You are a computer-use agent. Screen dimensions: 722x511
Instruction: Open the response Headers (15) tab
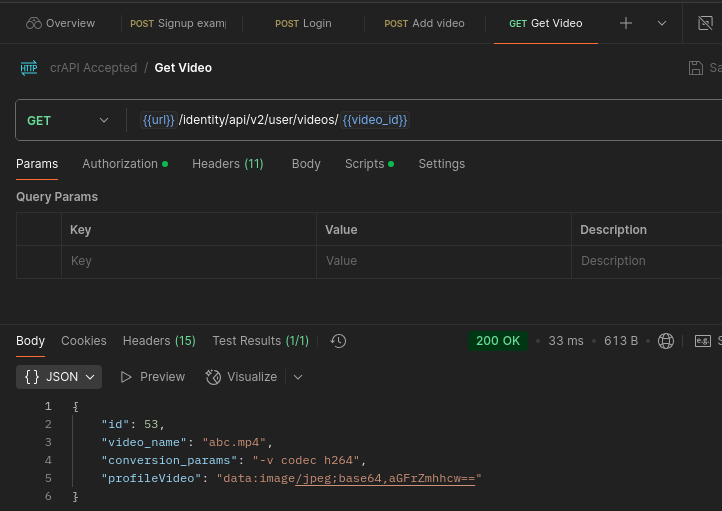tap(159, 341)
